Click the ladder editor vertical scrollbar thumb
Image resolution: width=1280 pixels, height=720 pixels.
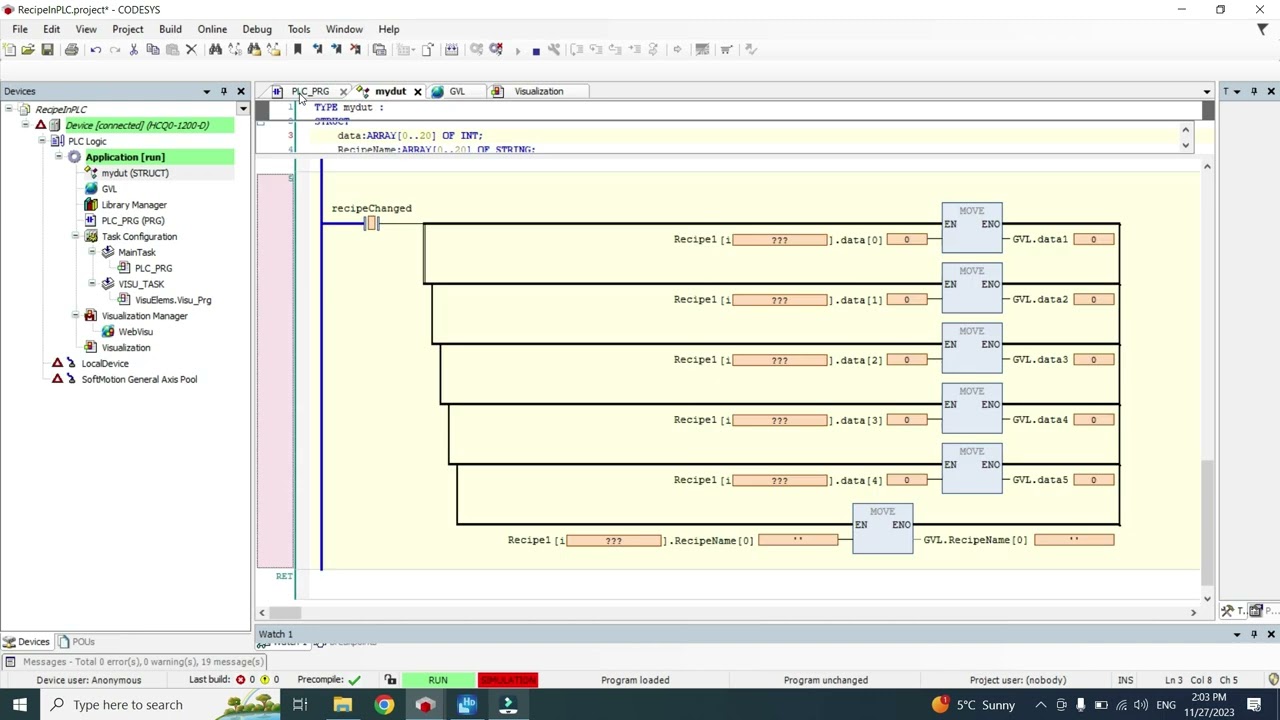tap(1207, 520)
